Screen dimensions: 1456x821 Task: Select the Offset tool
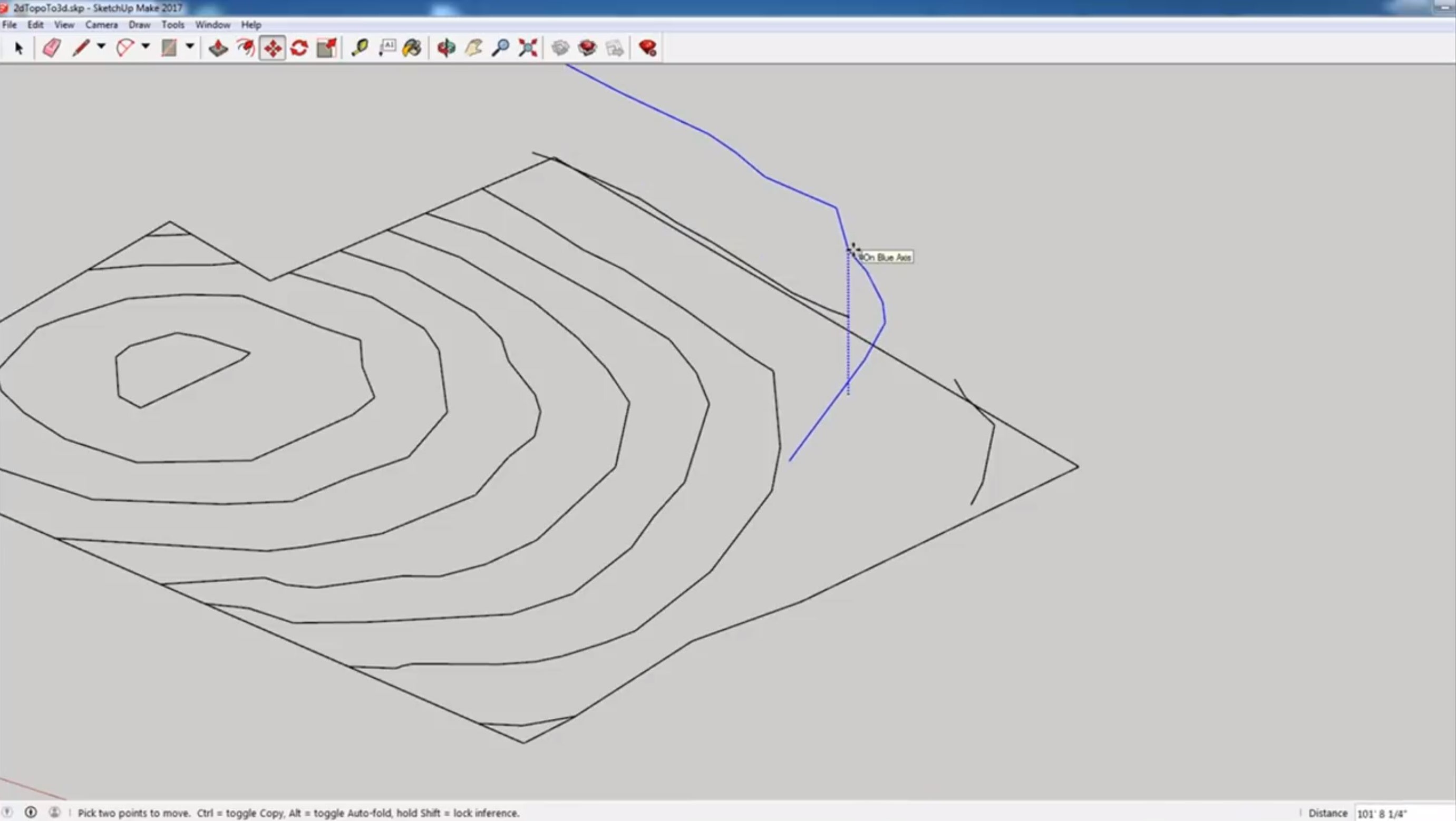point(245,48)
